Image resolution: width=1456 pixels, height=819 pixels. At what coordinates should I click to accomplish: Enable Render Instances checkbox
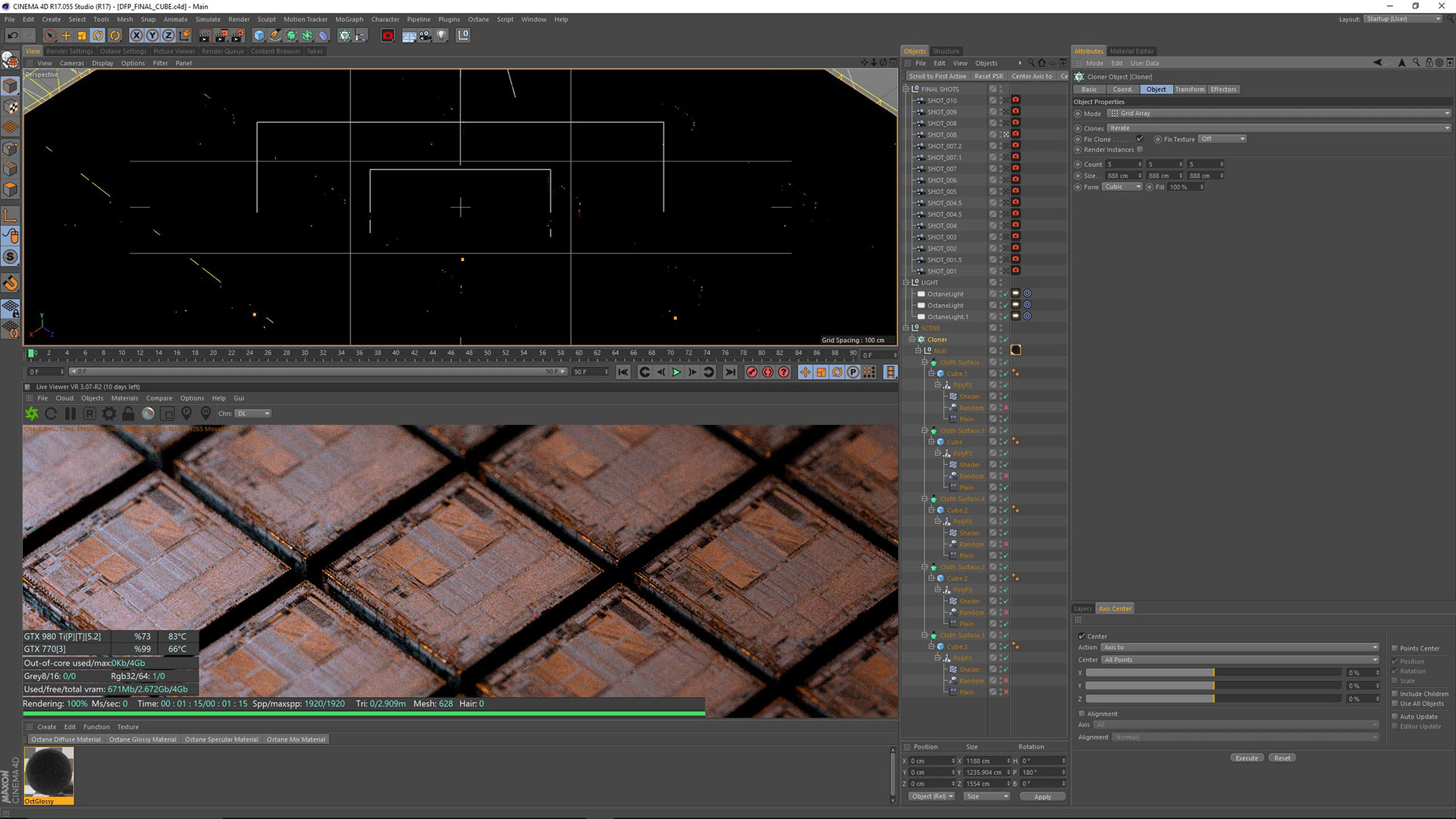[1140, 149]
